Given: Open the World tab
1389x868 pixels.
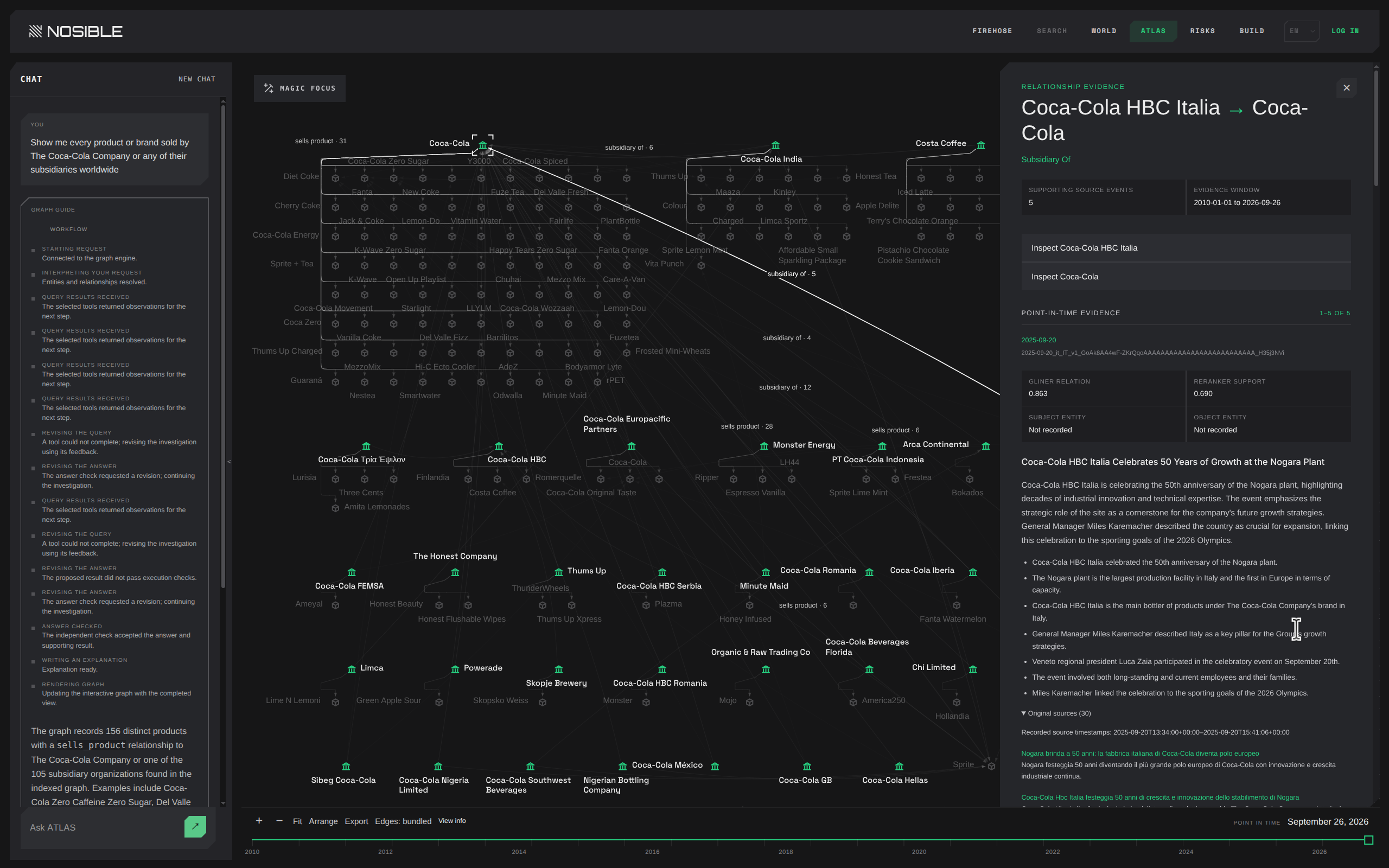Looking at the screenshot, I should click(1104, 31).
